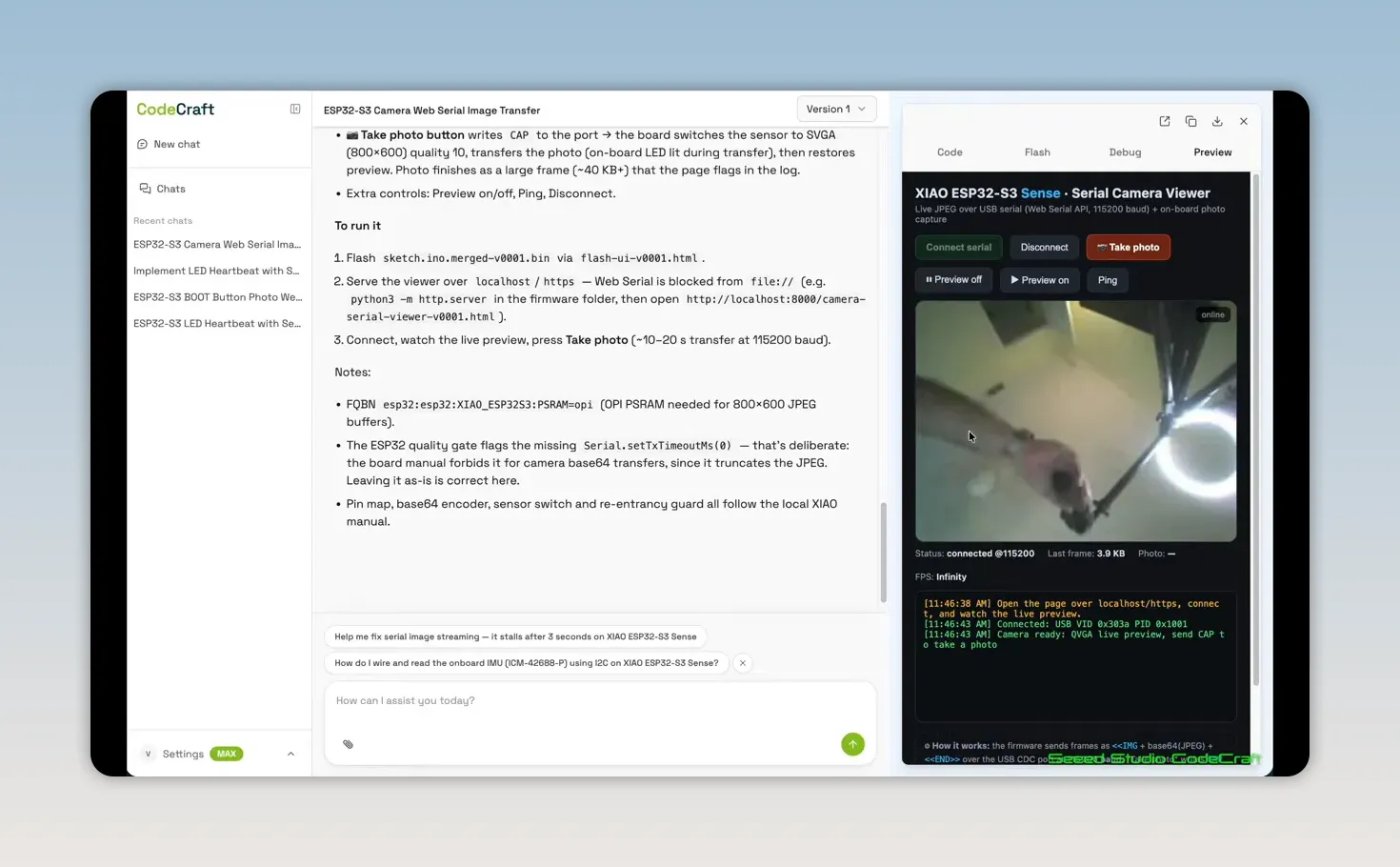Dismiss the suggested prompts
1400x867 pixels.
coord(743,663)
